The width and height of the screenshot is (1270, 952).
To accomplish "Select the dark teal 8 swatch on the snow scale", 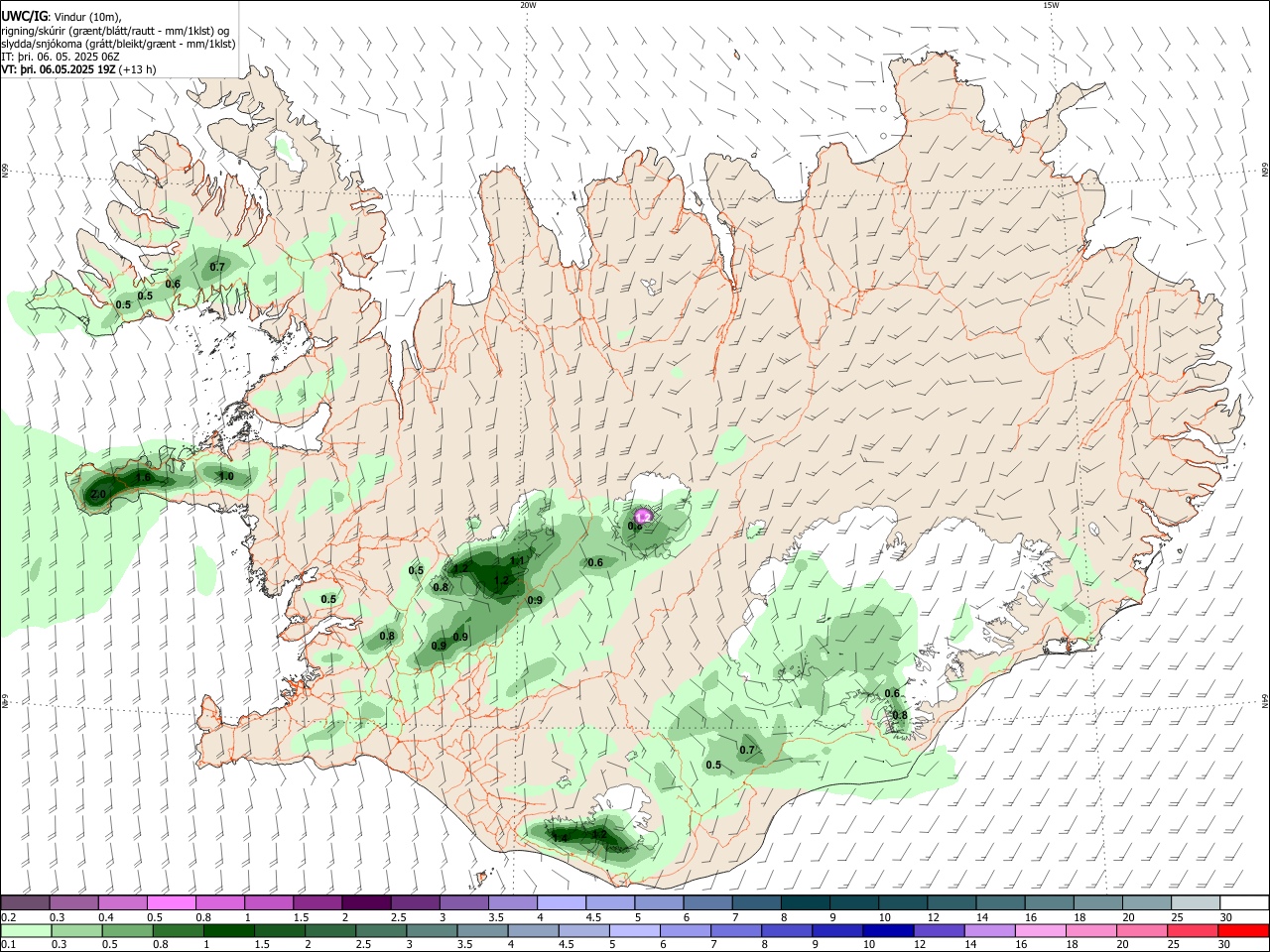I will 806,902.
